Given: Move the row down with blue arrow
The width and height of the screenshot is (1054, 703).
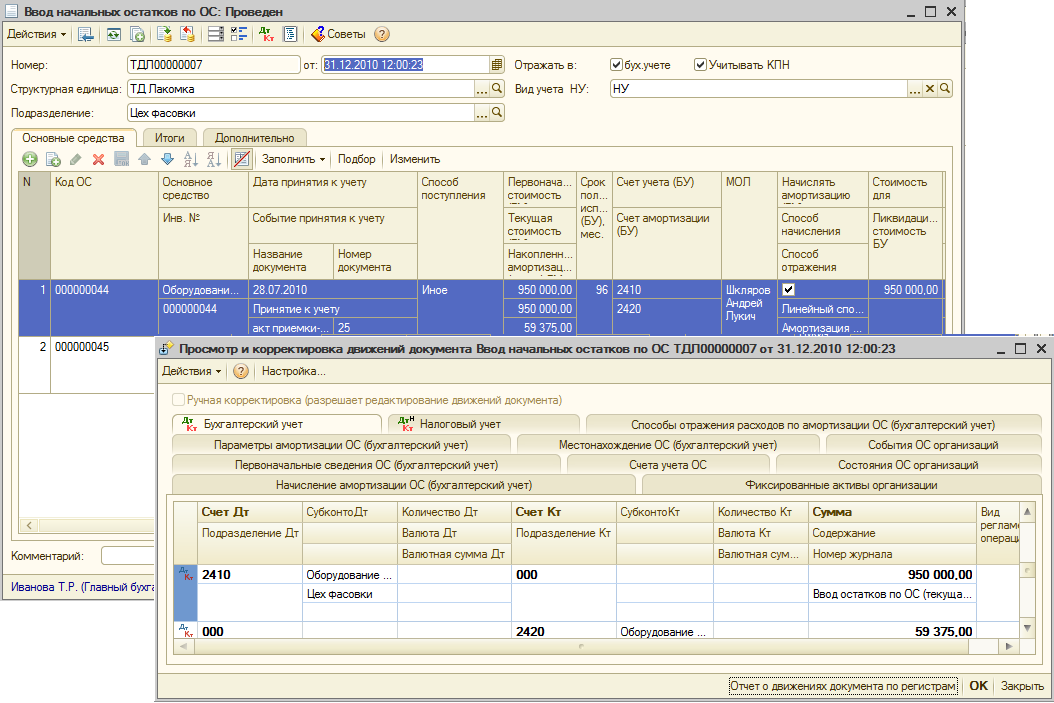Looking at the screenshot, I should (x=167, y=159).
